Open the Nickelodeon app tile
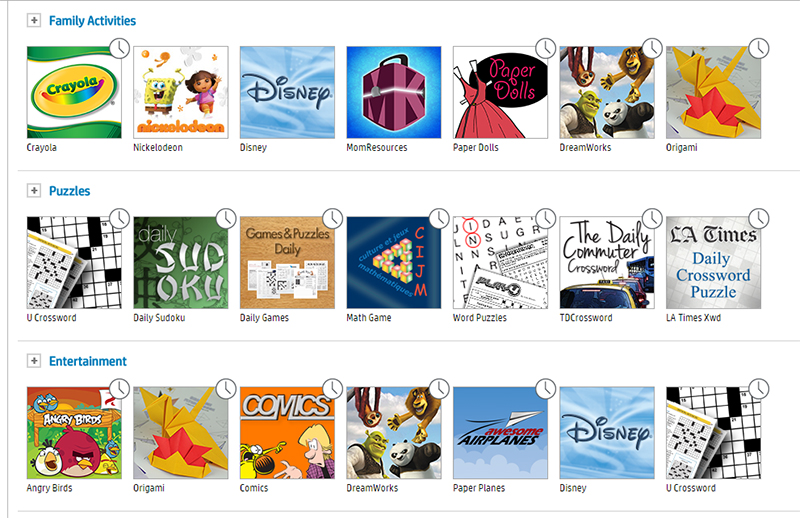 click(181, 92)
